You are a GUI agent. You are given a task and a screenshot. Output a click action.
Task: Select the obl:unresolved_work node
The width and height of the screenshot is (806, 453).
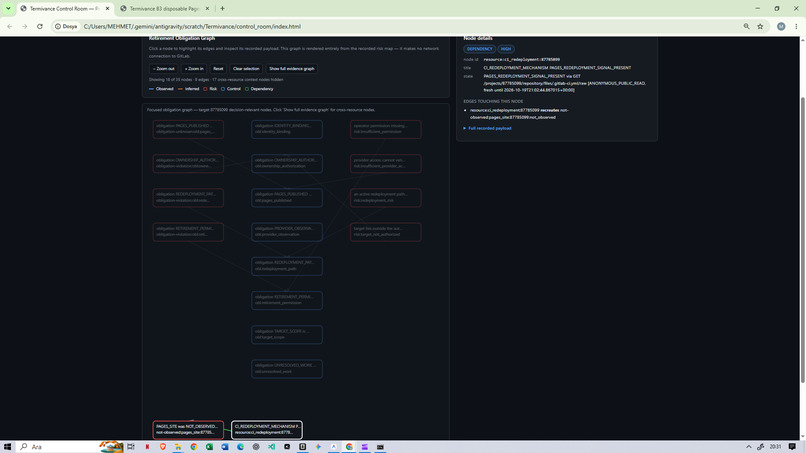pos(287,369)
